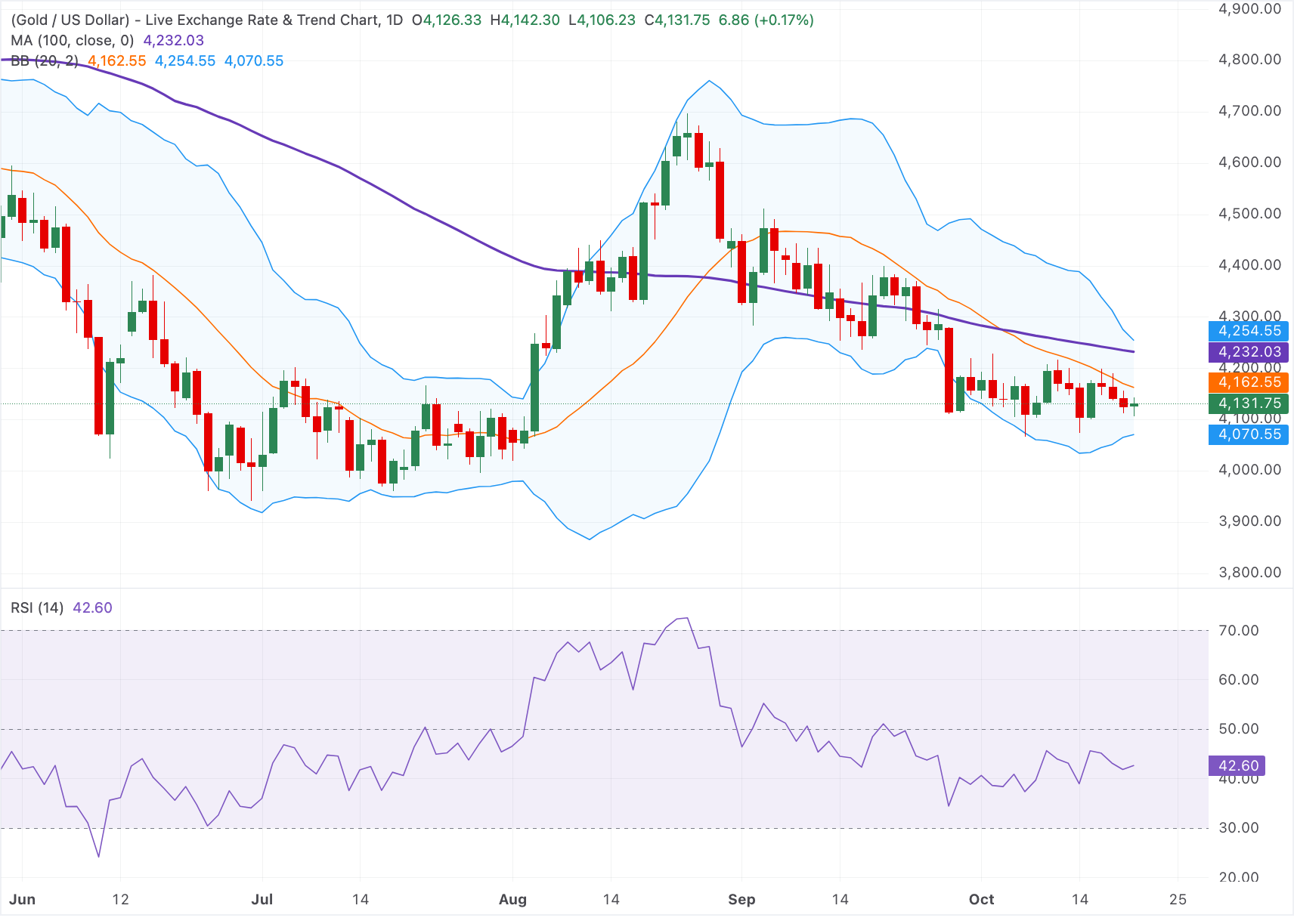Click the Sep label on time axis

click(x=741, y=899)
